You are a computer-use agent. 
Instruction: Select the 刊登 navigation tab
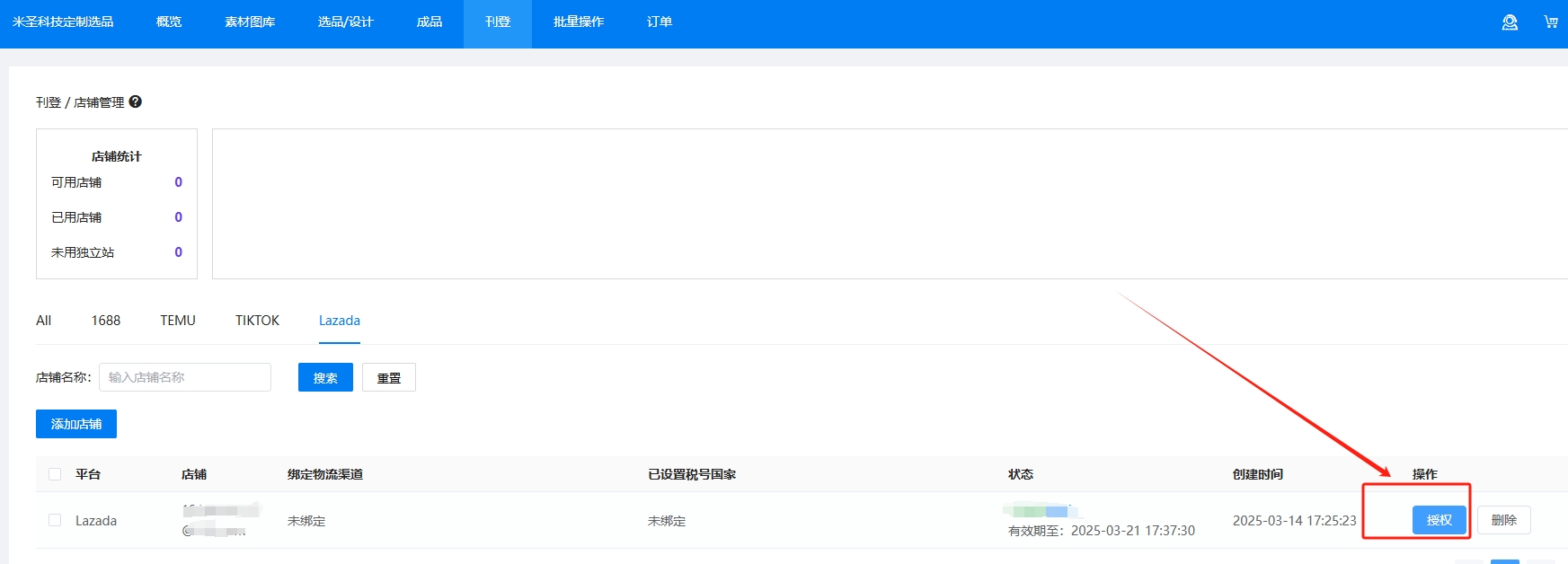[498, 22]
